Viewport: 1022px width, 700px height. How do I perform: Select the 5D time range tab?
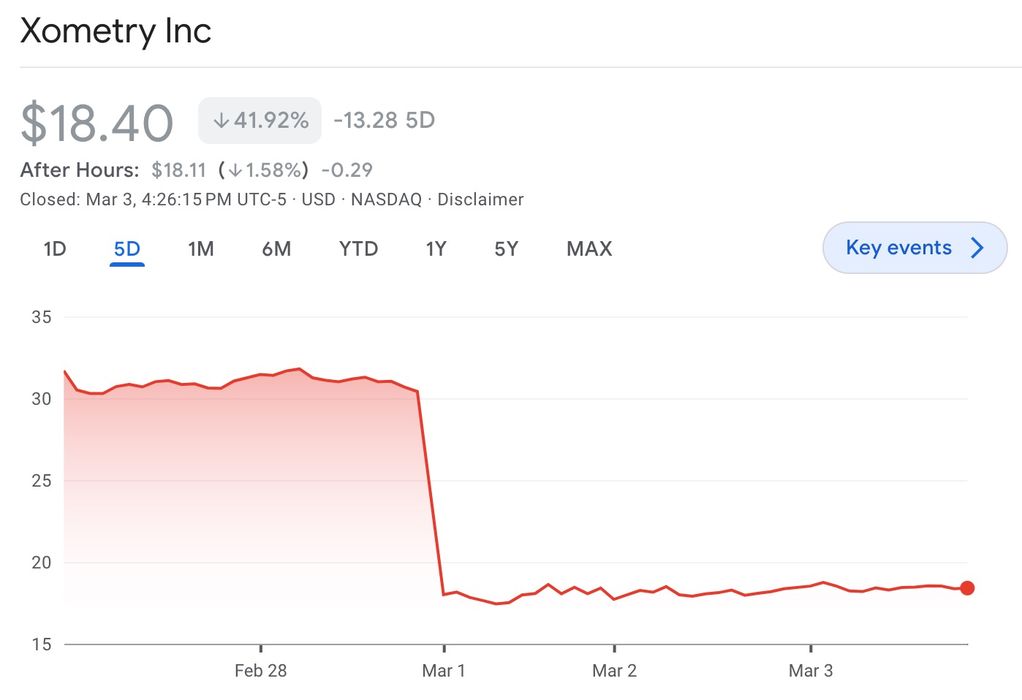(127, 248)
